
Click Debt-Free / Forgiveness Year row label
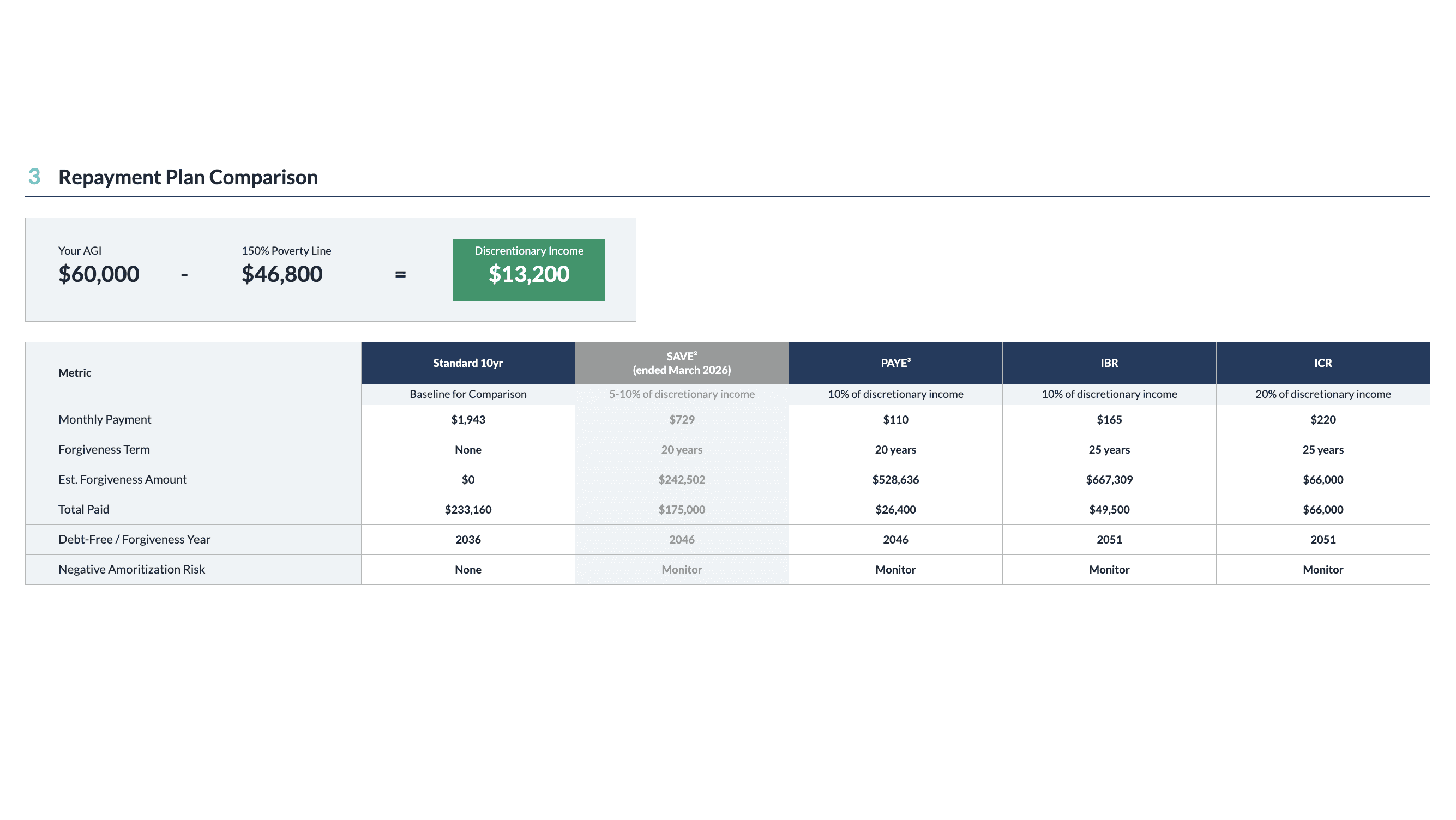134,539
